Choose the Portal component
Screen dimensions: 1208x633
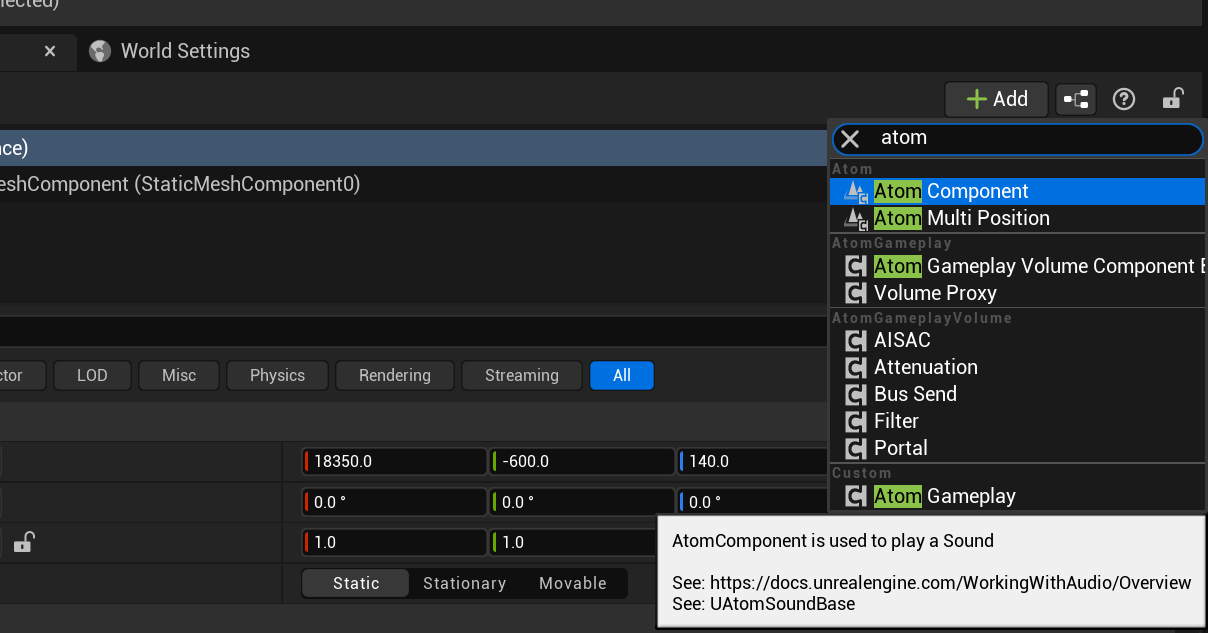click(1017, 448)
